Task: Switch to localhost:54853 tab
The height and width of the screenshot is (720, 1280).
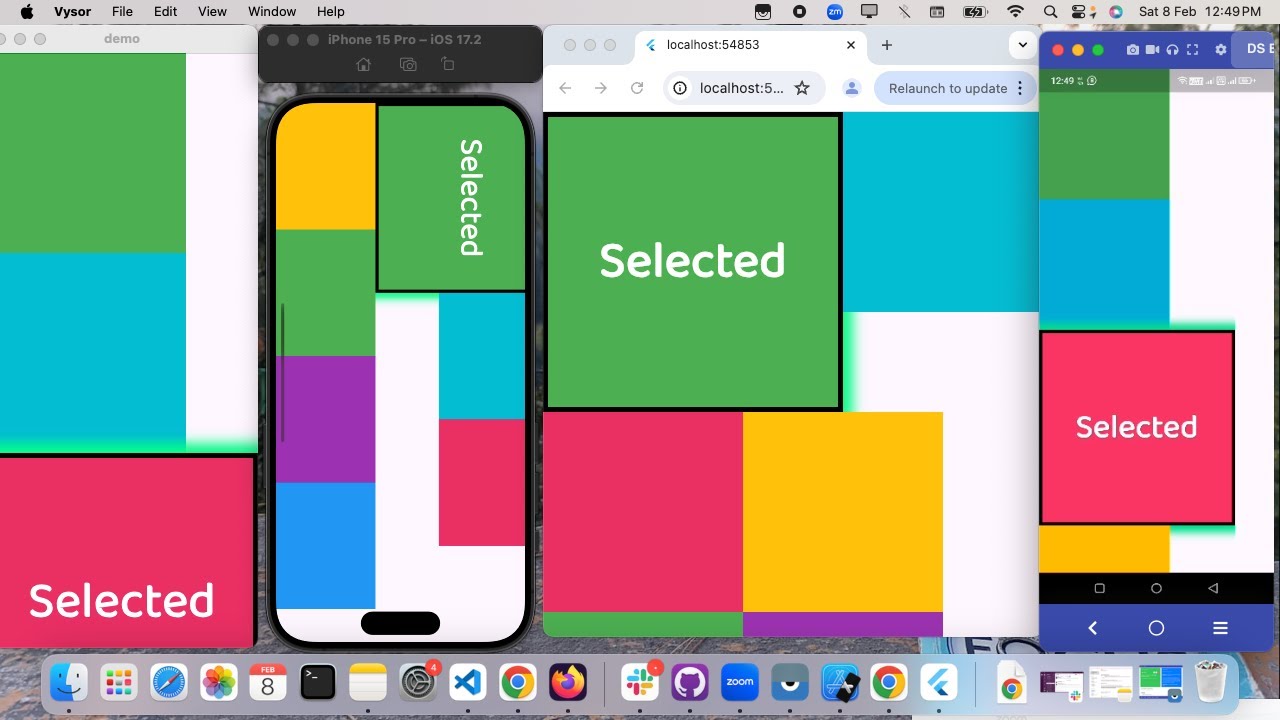Action: (x=750, y=45)
